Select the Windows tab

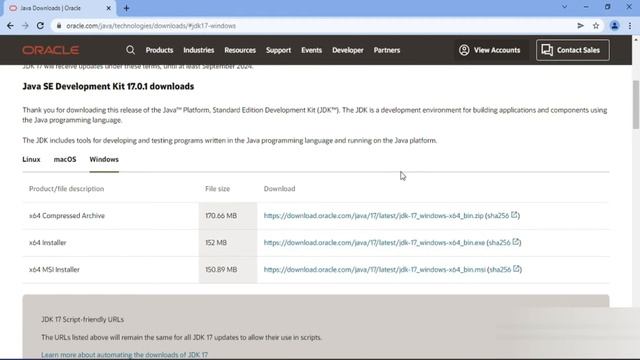104,160
